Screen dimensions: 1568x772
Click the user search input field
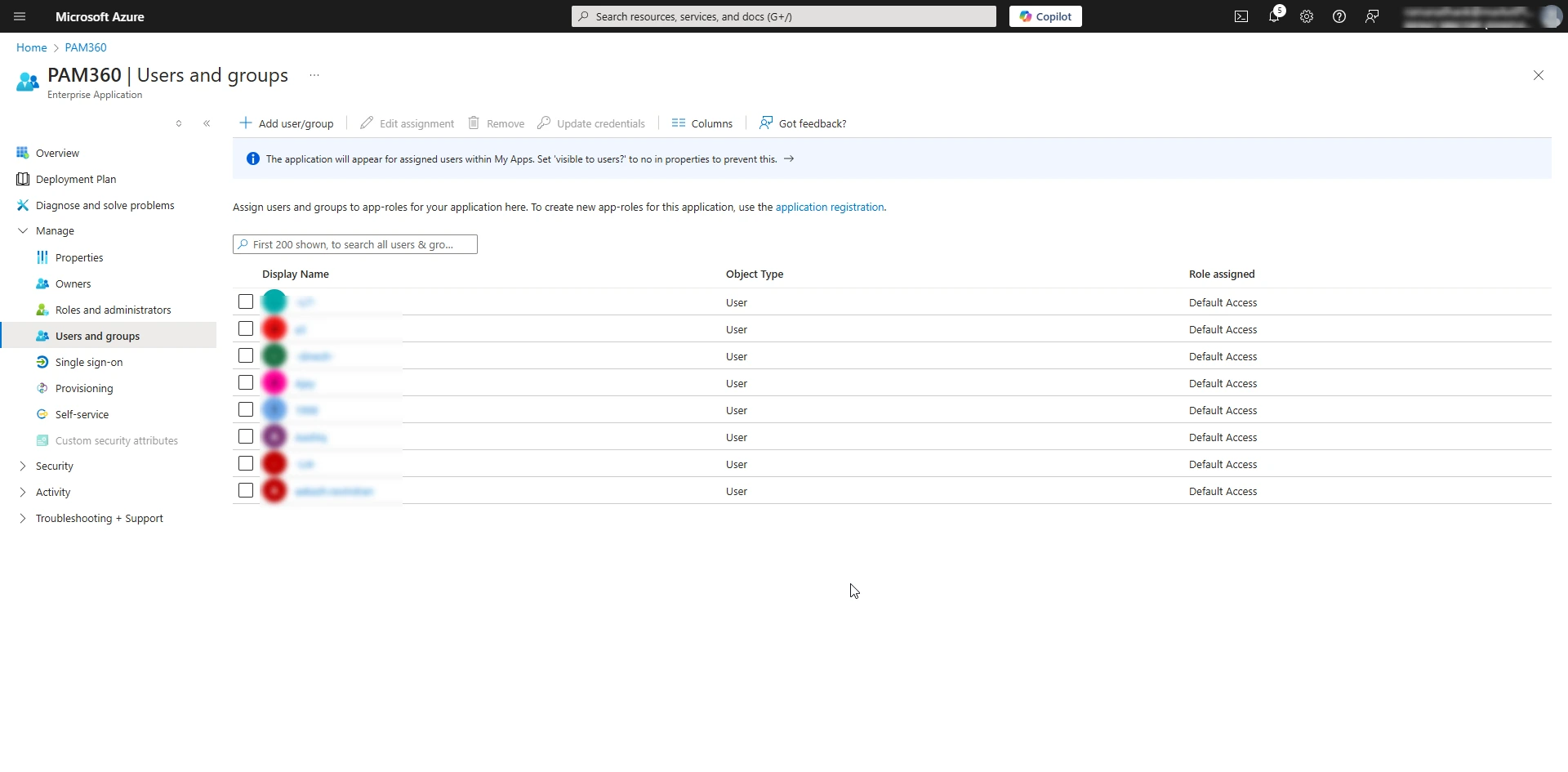tap(354, 243)
